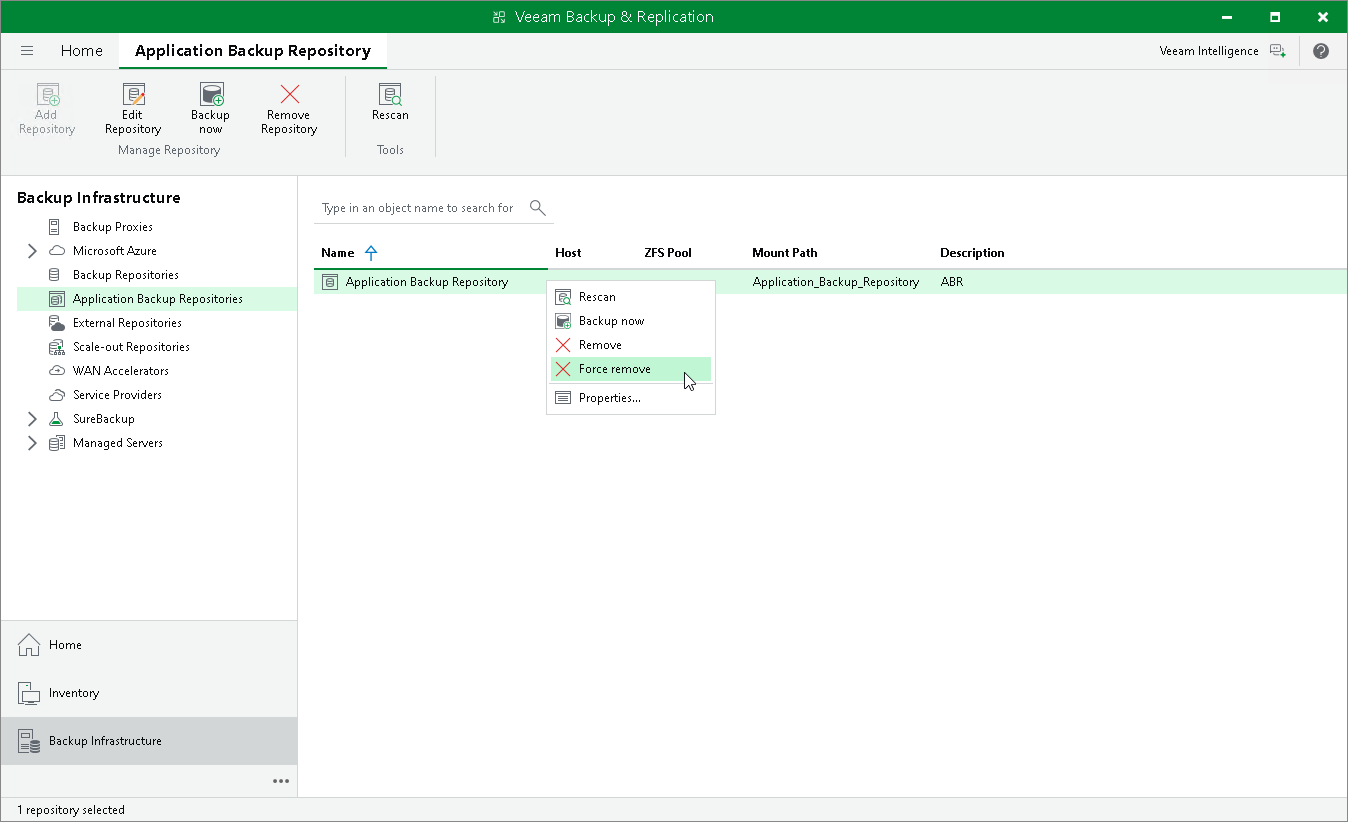Click the Add Repository ribbon button
This screenshot has width=1348, height=822.
(x=47, y=109)
